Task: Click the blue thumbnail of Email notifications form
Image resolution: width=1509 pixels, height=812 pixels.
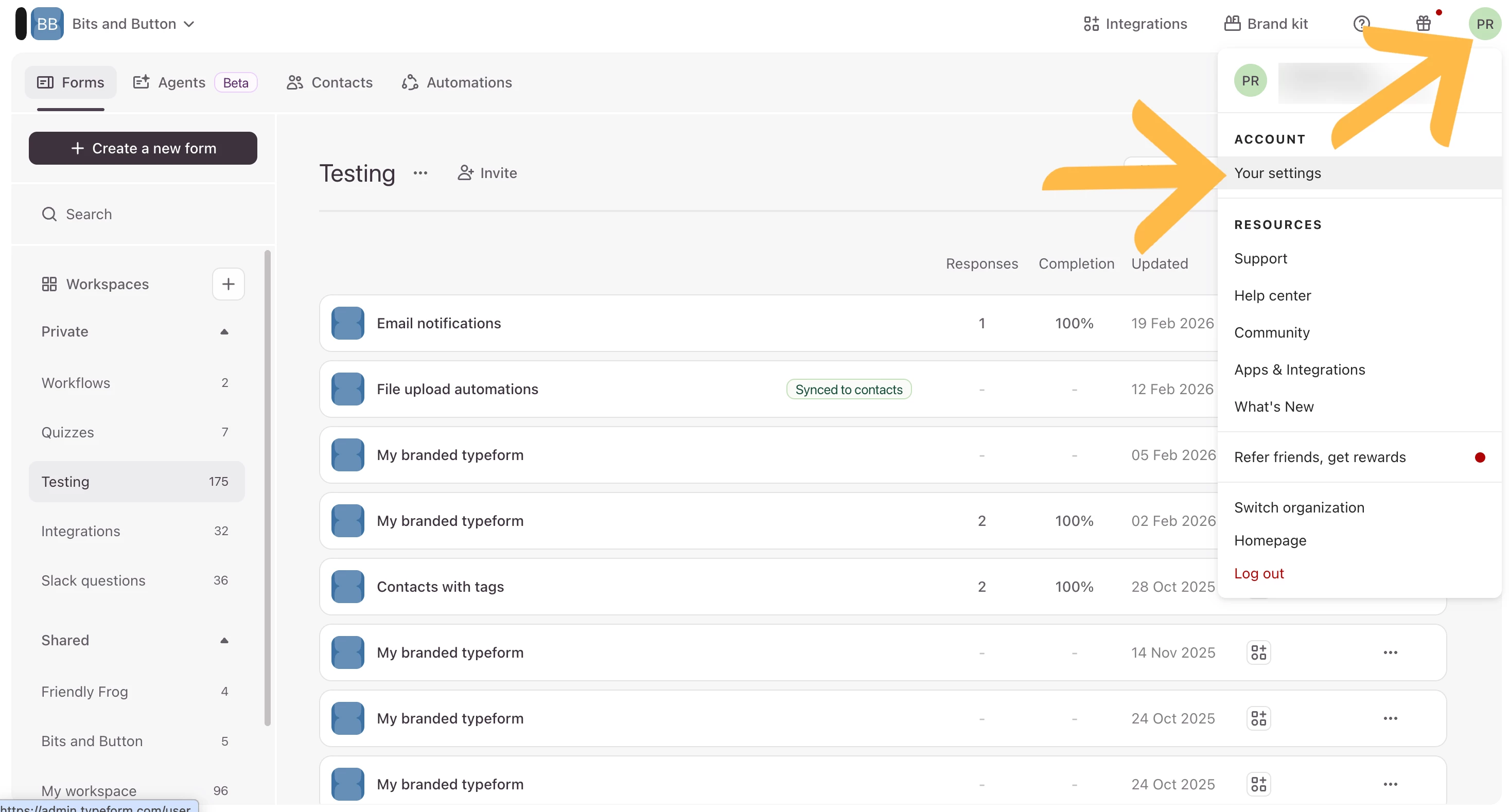Action: tap(347, 323)
